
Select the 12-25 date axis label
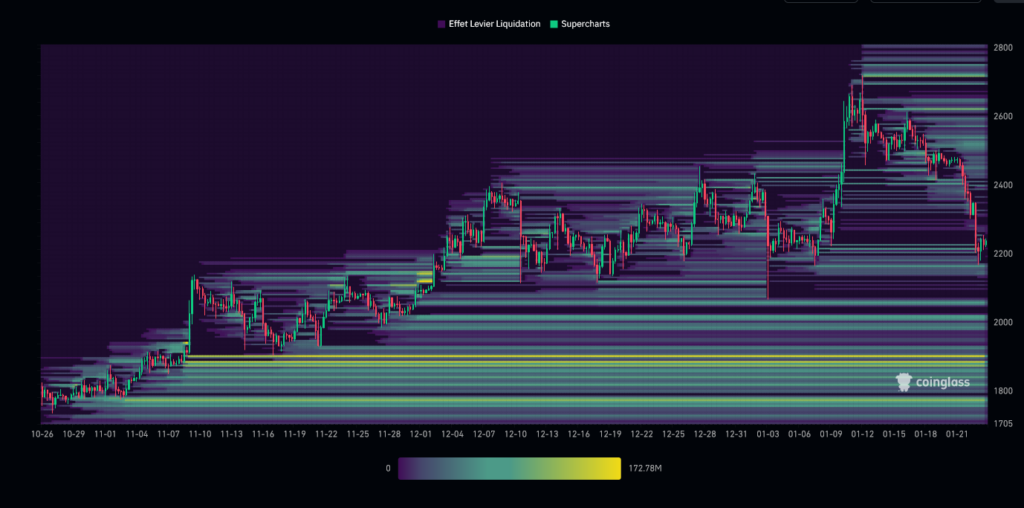[673, 434]
